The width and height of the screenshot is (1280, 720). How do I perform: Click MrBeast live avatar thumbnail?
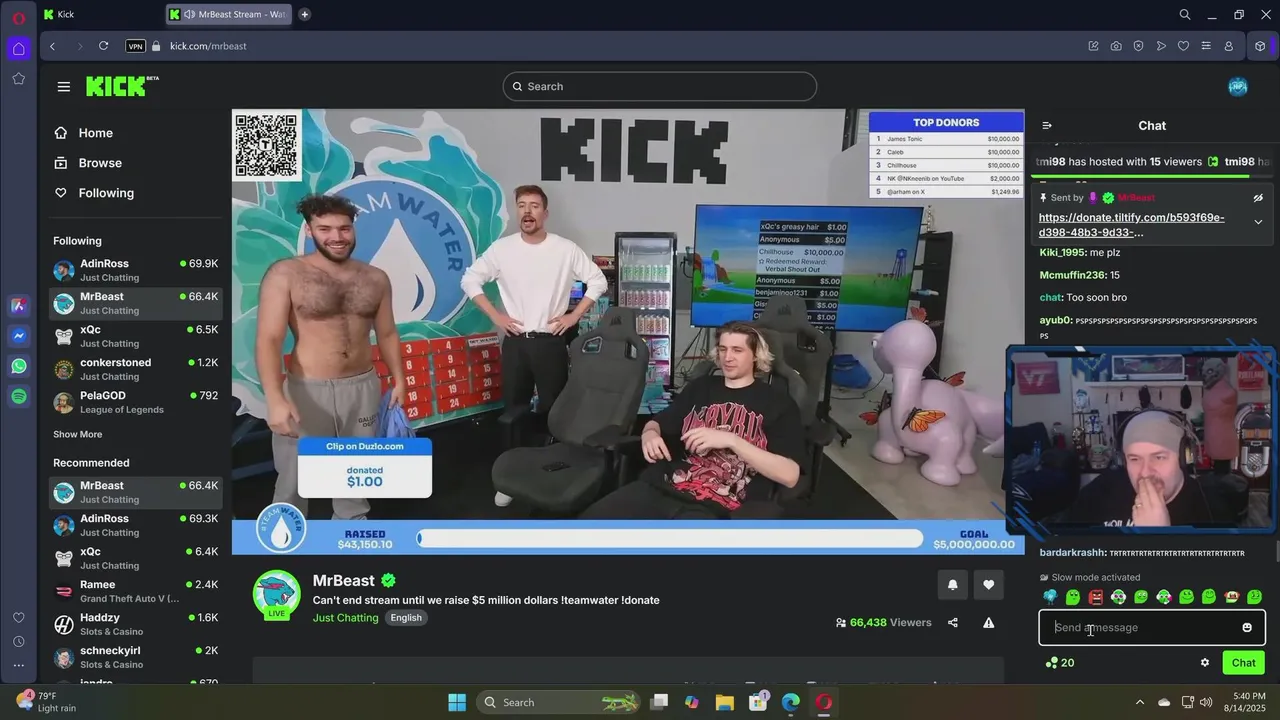(277, 596)
